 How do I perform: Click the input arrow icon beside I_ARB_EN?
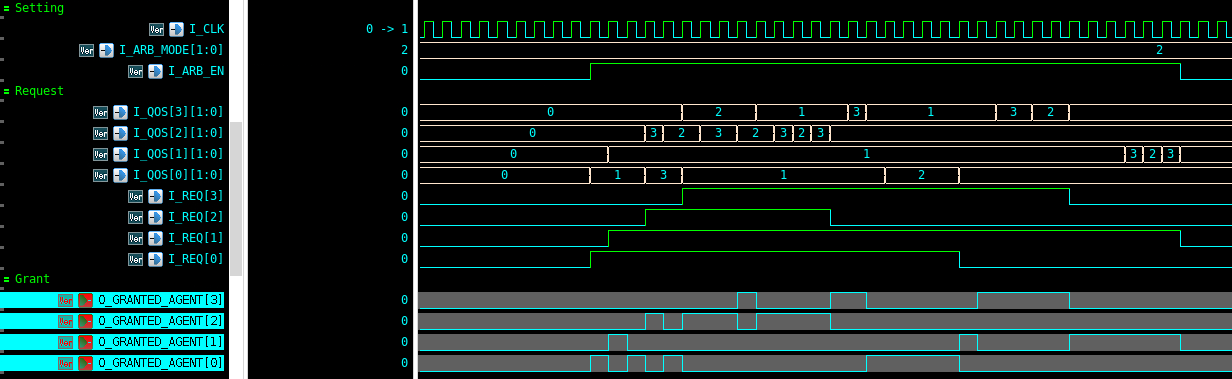coord(155,71)
